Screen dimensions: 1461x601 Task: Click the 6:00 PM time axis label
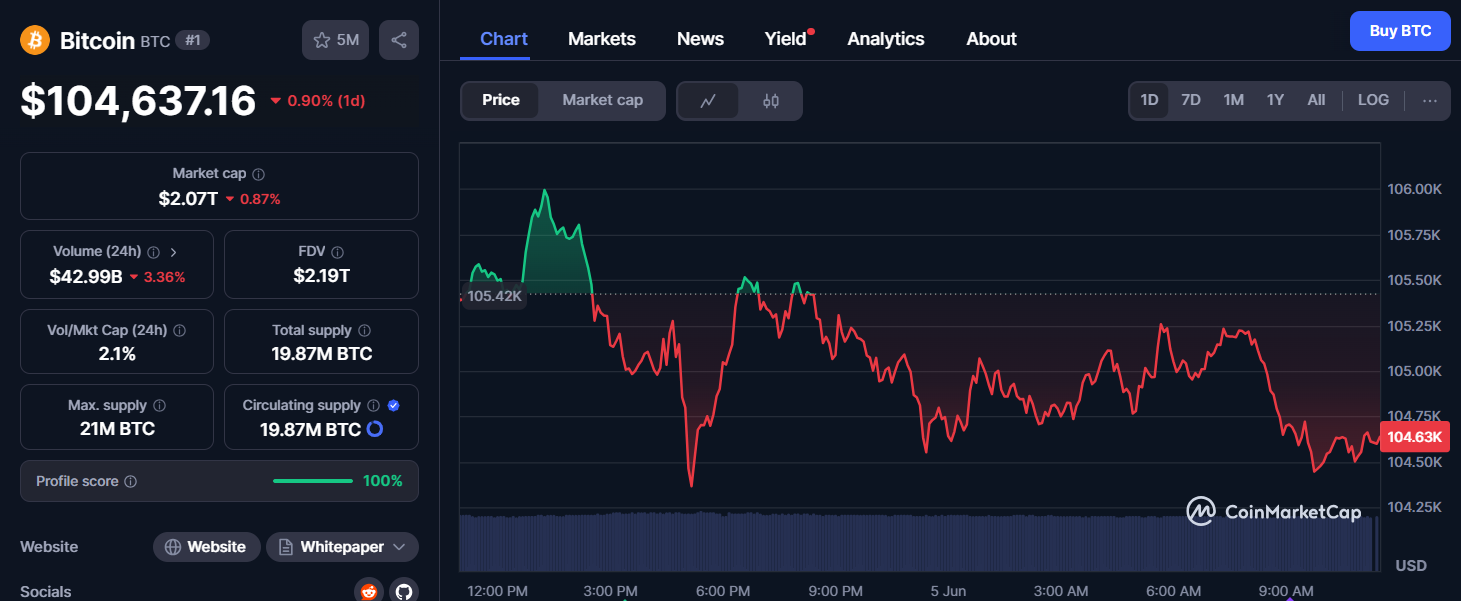723,591
